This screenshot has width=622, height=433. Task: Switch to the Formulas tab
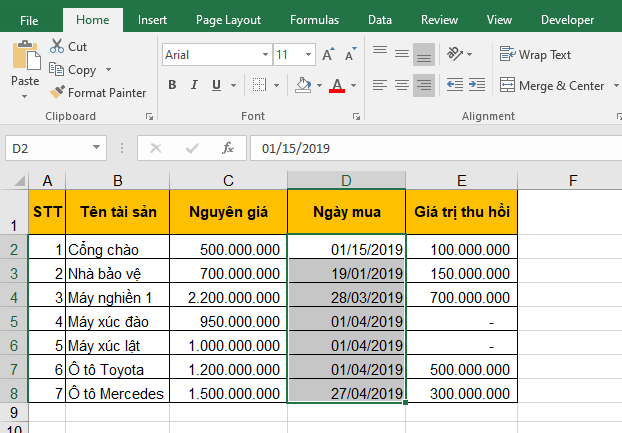[314, 20]
